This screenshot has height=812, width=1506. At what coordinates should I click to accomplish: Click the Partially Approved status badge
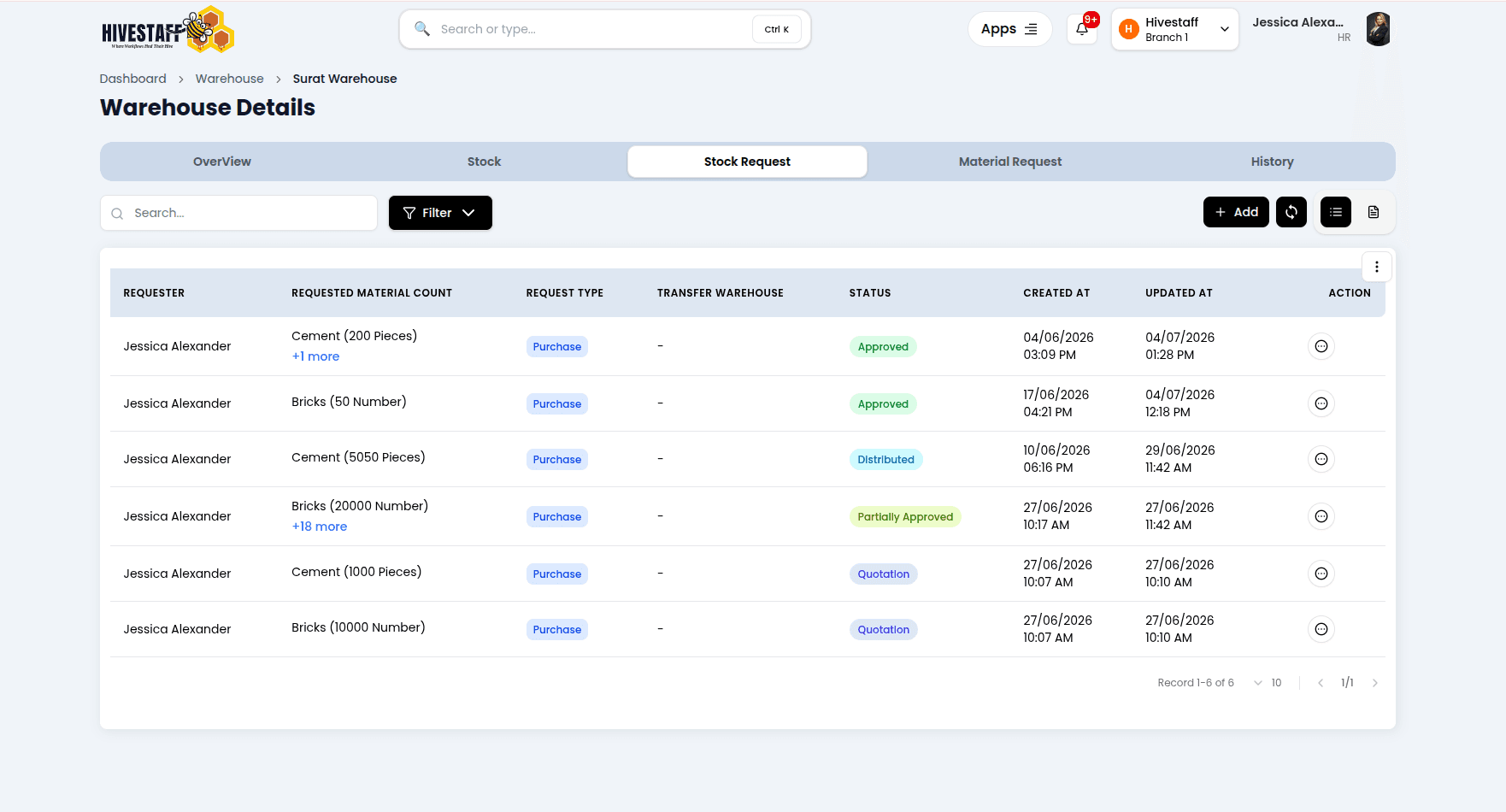click(x=905, y=516)
